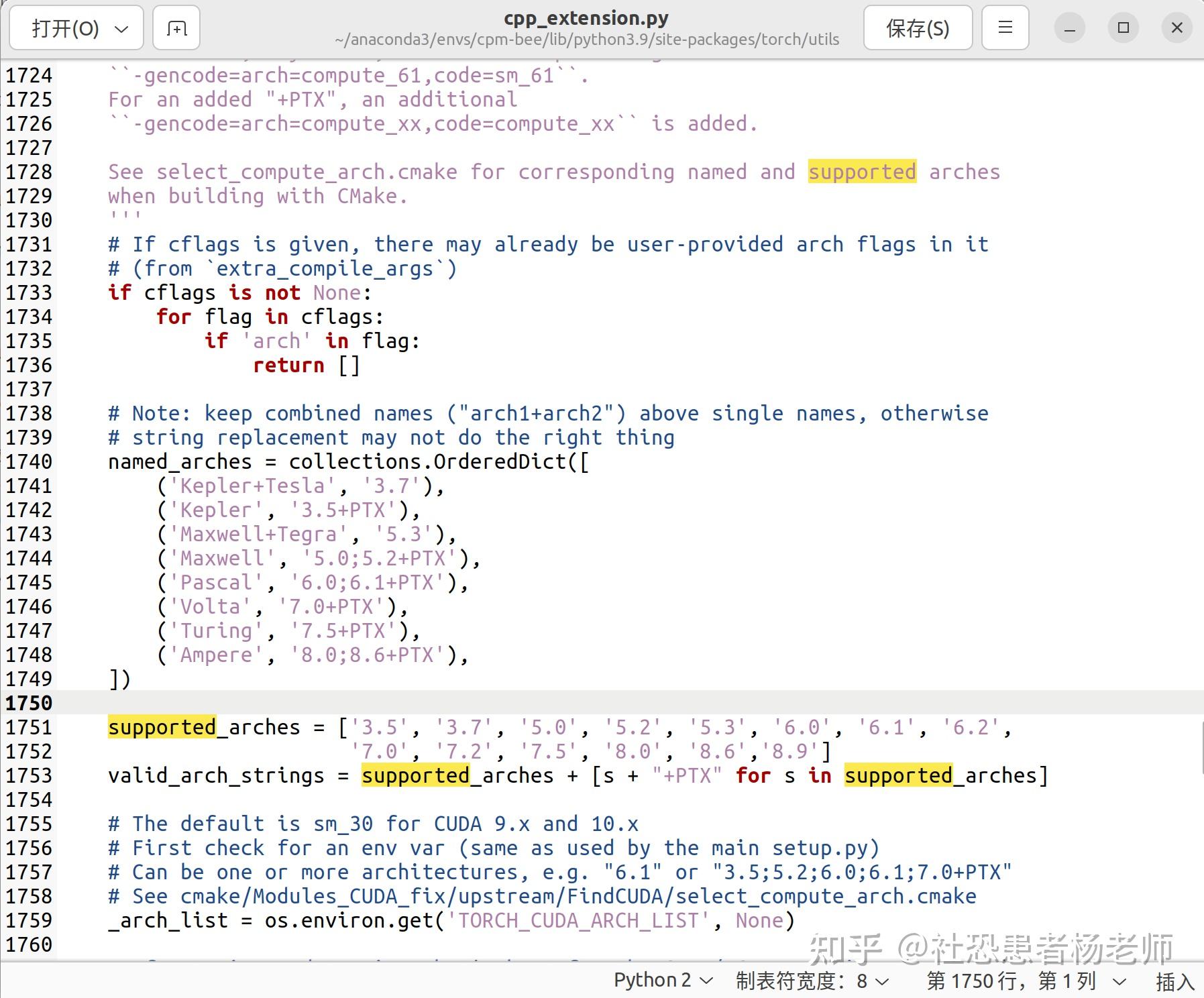Click the cpp_extension.py title text
Image resolution: width=1204 pixels, height=998 pixels.
[586, 18]
